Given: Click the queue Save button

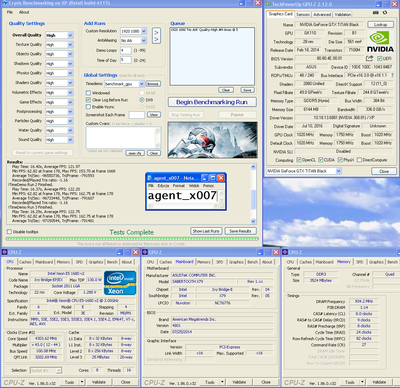Looking at the screenshot, I should coord(247,90).
